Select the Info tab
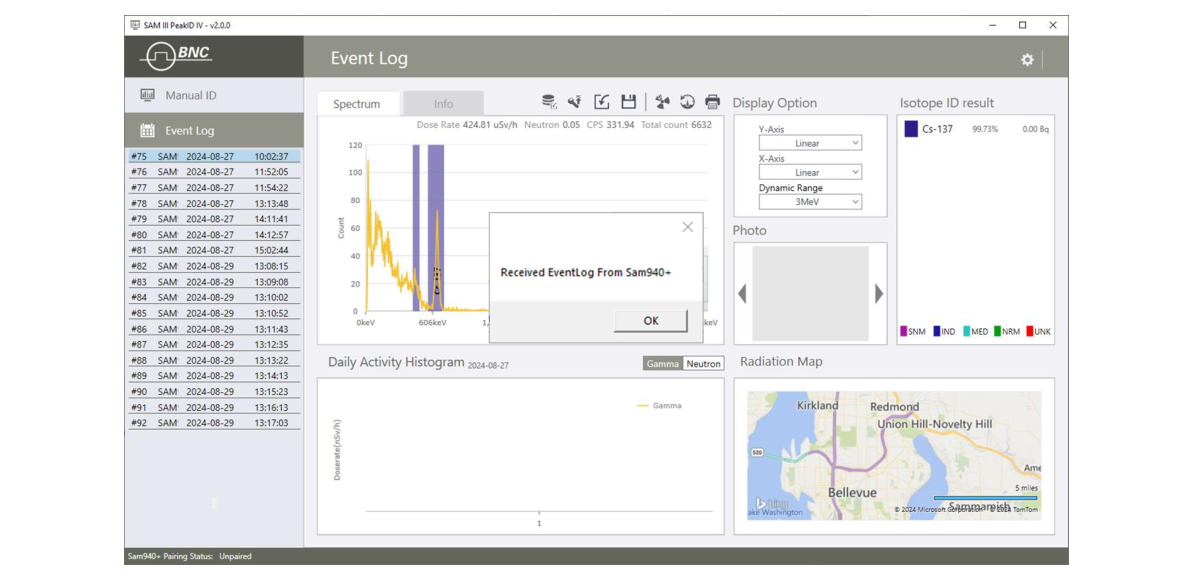The height and width of the screenshot is (580, 1193). 444,104
